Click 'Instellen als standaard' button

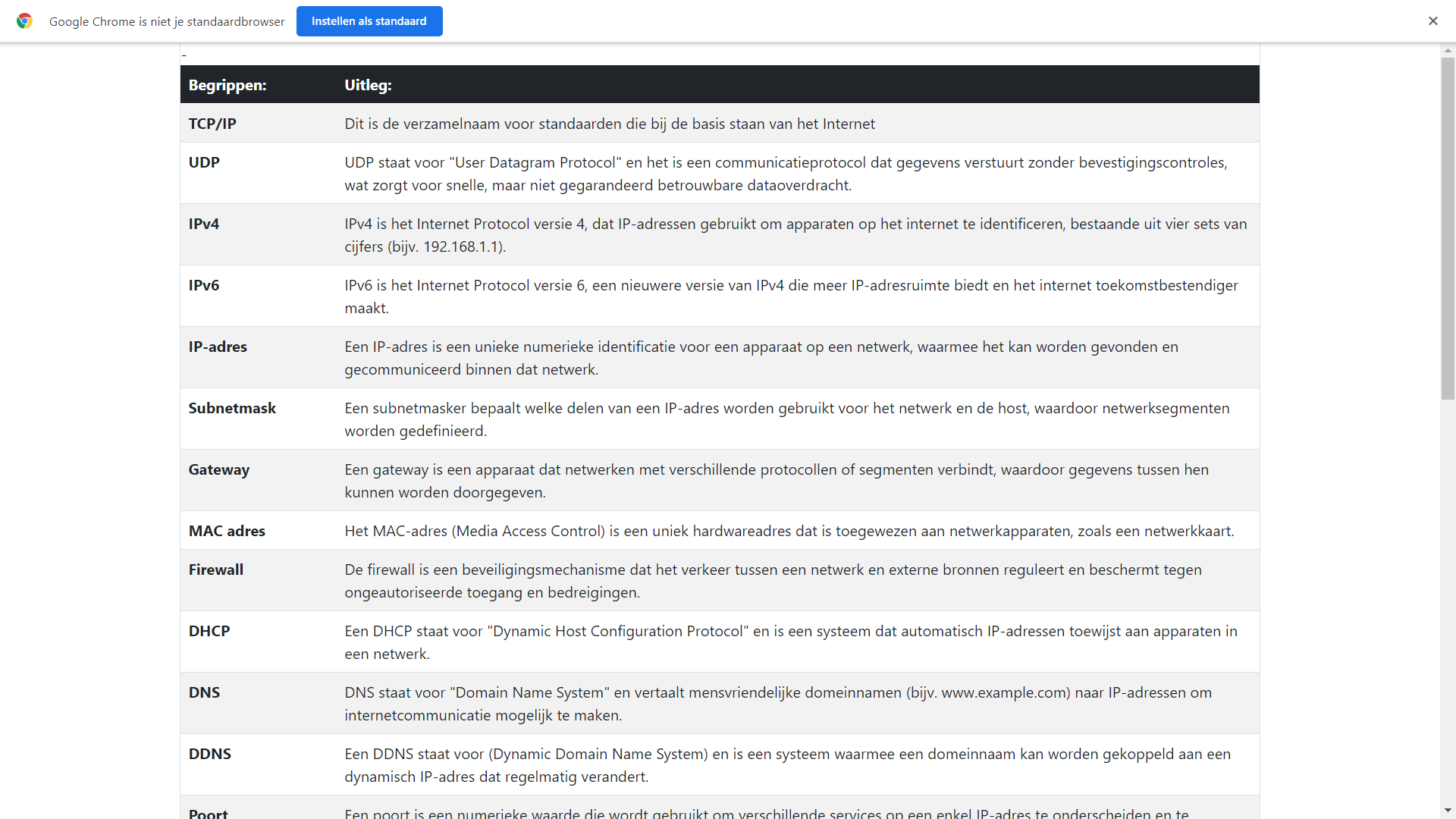tap(369, 21)
